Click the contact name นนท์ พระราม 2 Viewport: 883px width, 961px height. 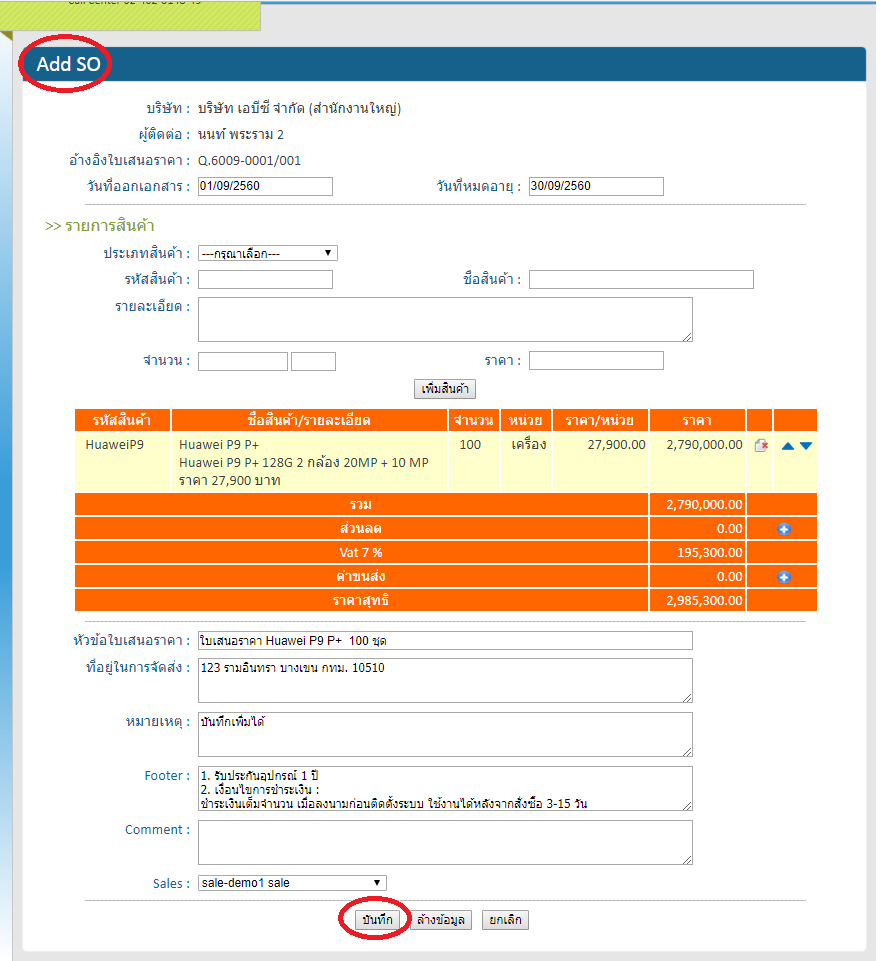241,134
